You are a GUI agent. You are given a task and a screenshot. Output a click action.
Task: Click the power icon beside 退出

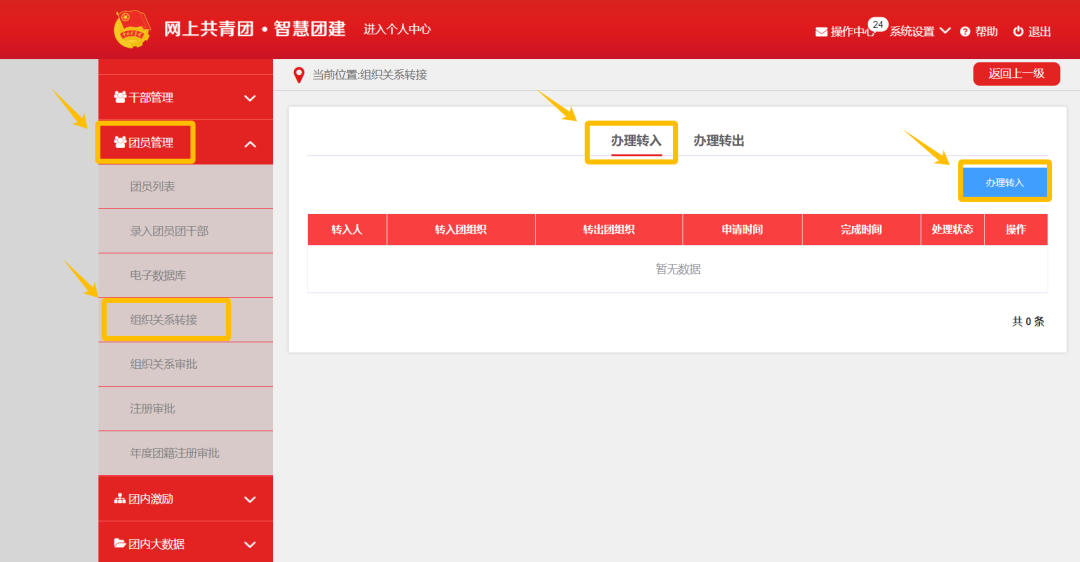point(1018,31)
